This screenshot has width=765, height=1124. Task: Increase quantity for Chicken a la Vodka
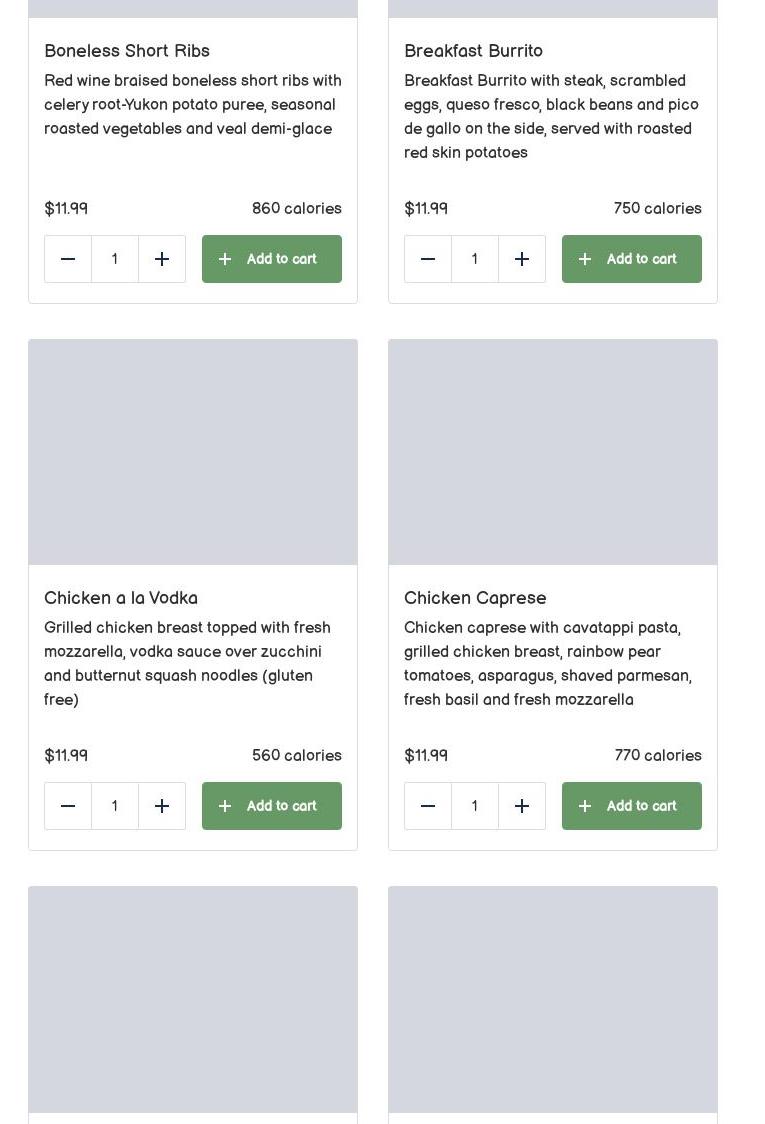pos(162,806)
